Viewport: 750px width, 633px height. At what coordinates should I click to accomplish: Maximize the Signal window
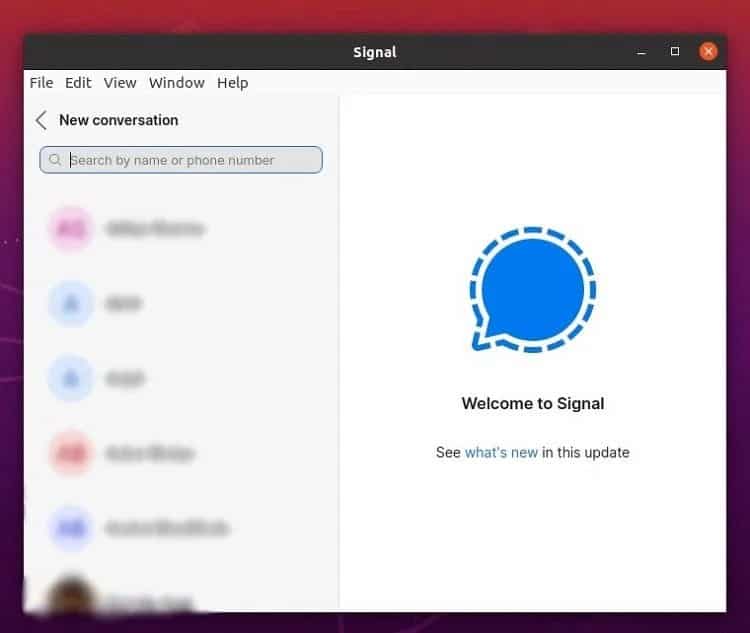(675, 51)
